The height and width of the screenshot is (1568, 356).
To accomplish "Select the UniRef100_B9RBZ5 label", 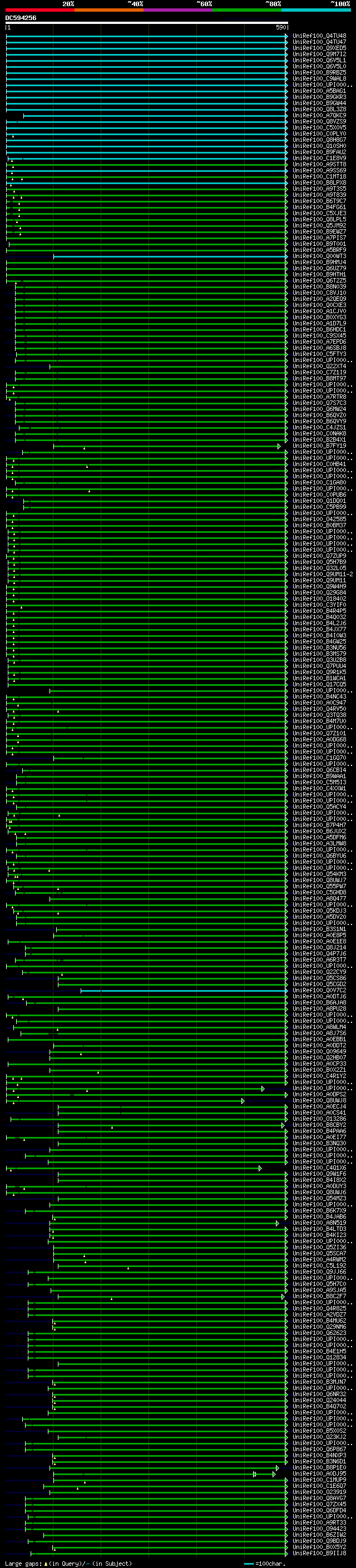I will point(319,72).
